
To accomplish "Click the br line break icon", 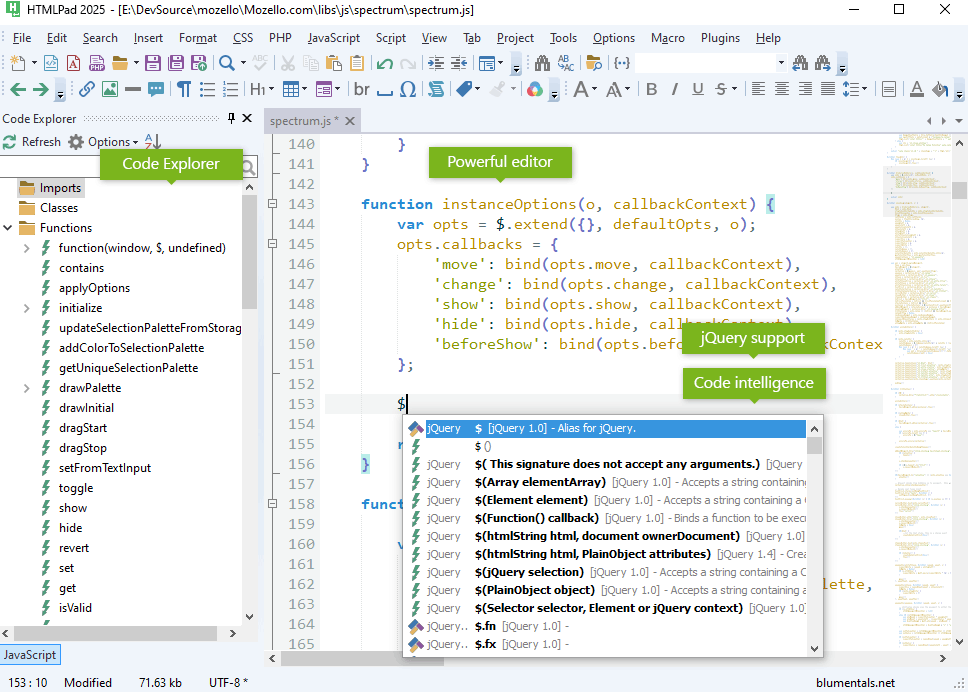I will point(362,88).
